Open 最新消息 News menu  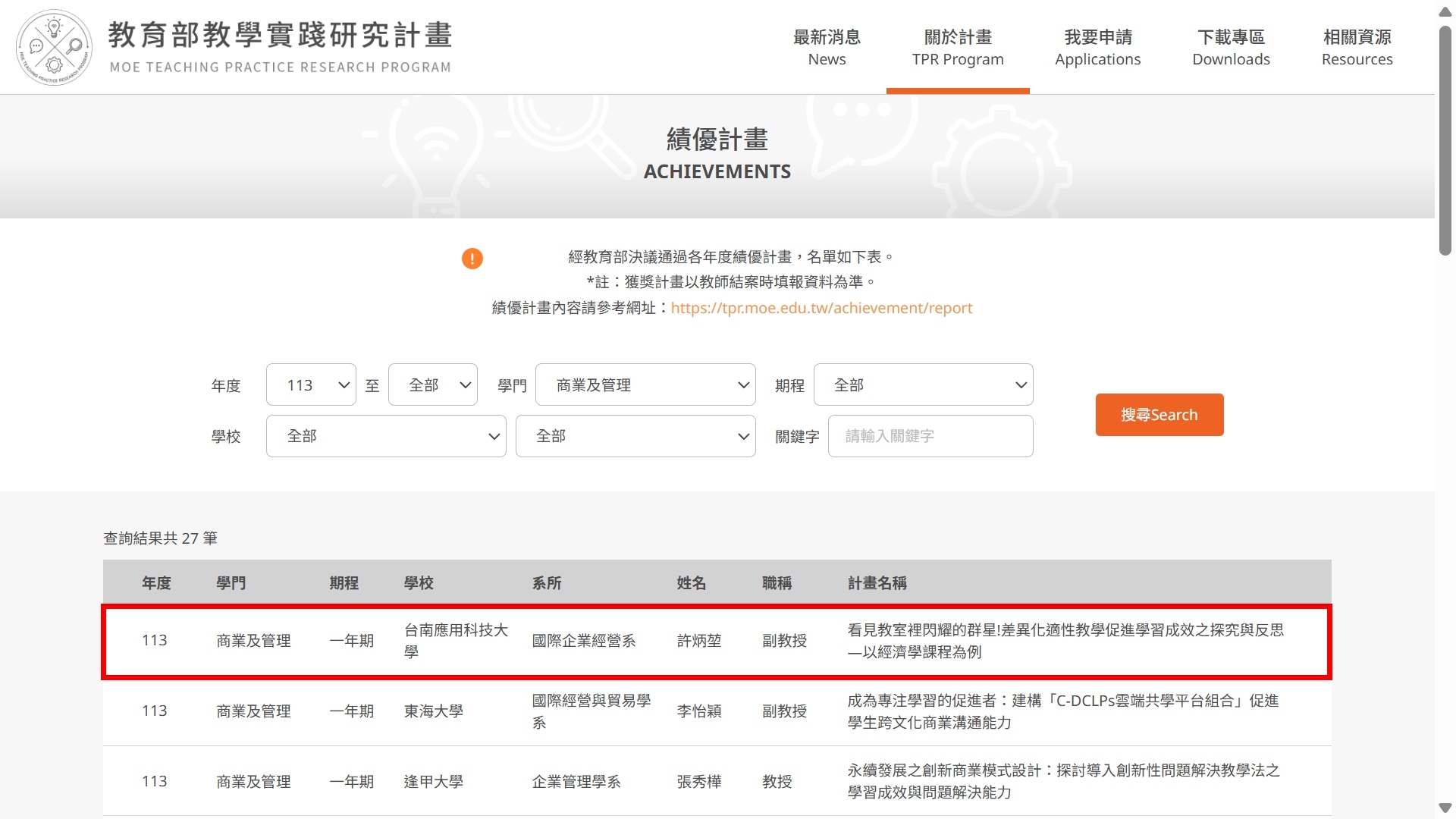(827, 47)
